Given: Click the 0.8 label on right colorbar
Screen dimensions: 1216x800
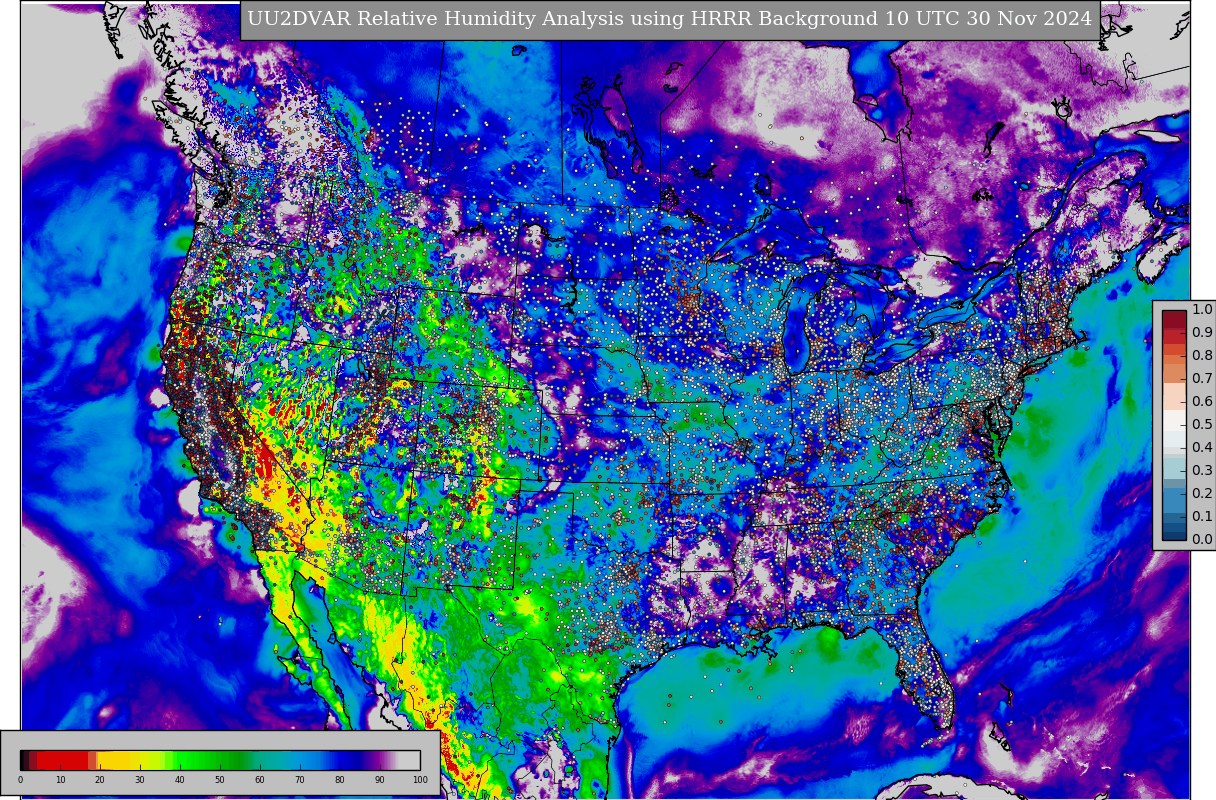Looking at the screenshot, I should tap(1202, 356).
